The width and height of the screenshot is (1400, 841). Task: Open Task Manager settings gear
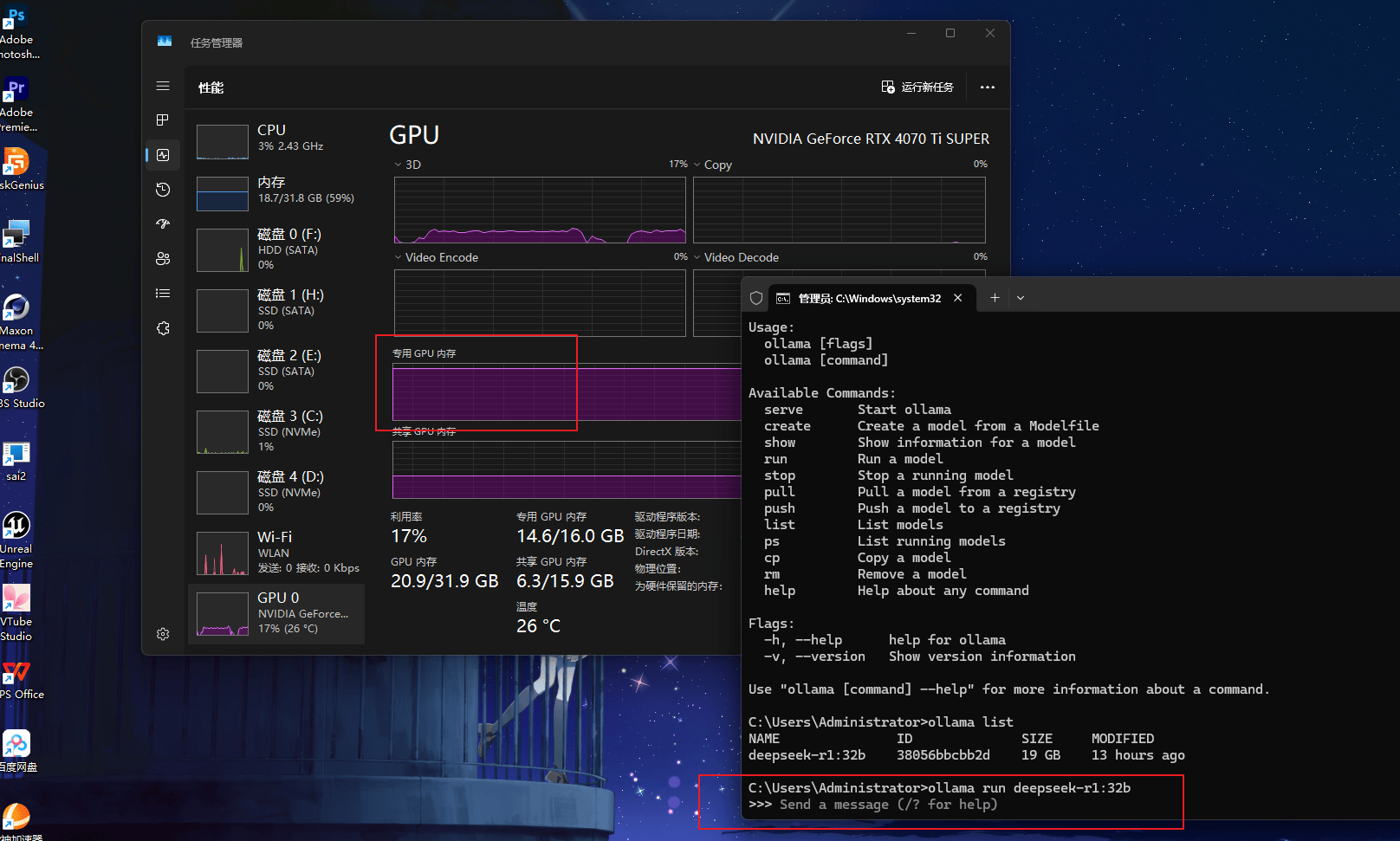(x=163, y=634)
